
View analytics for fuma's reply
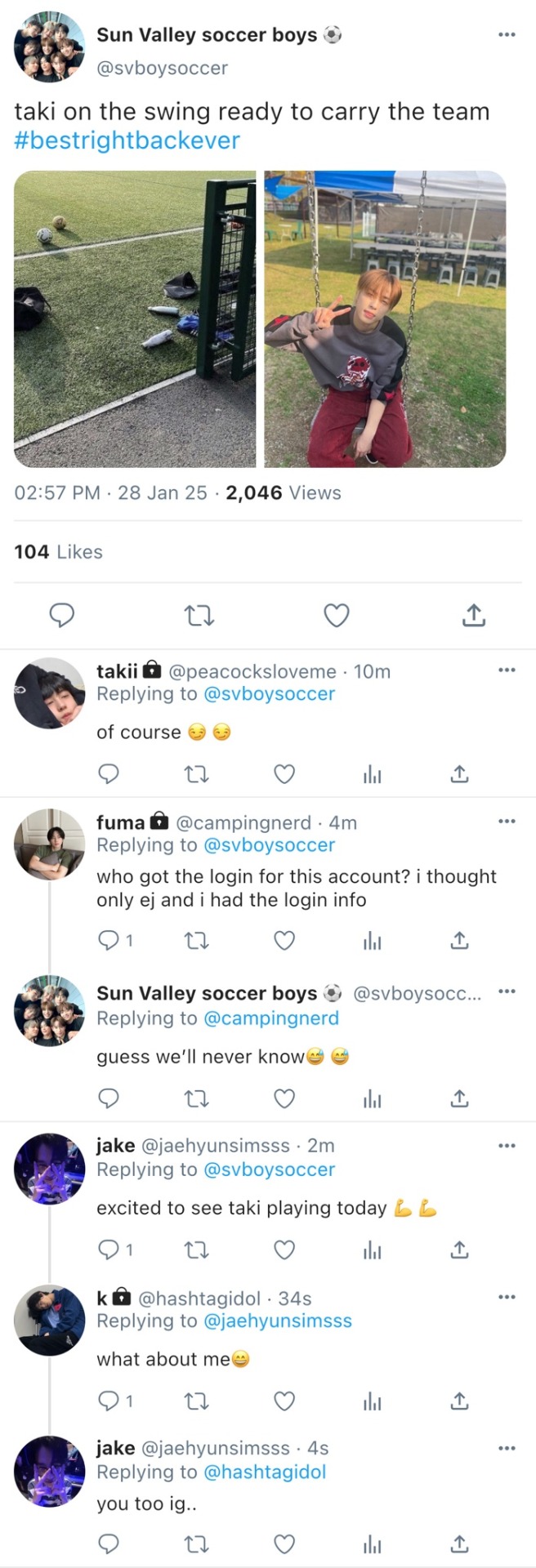point(372,941)
